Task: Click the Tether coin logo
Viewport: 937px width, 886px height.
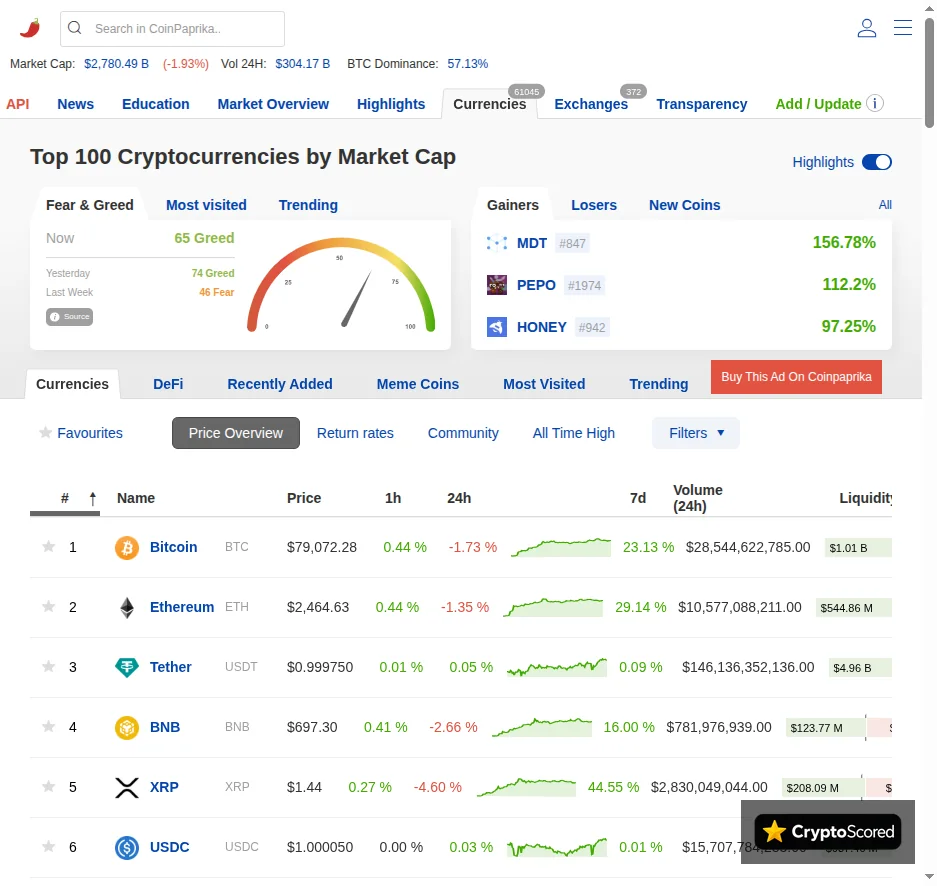Action: tap(127, 667)
